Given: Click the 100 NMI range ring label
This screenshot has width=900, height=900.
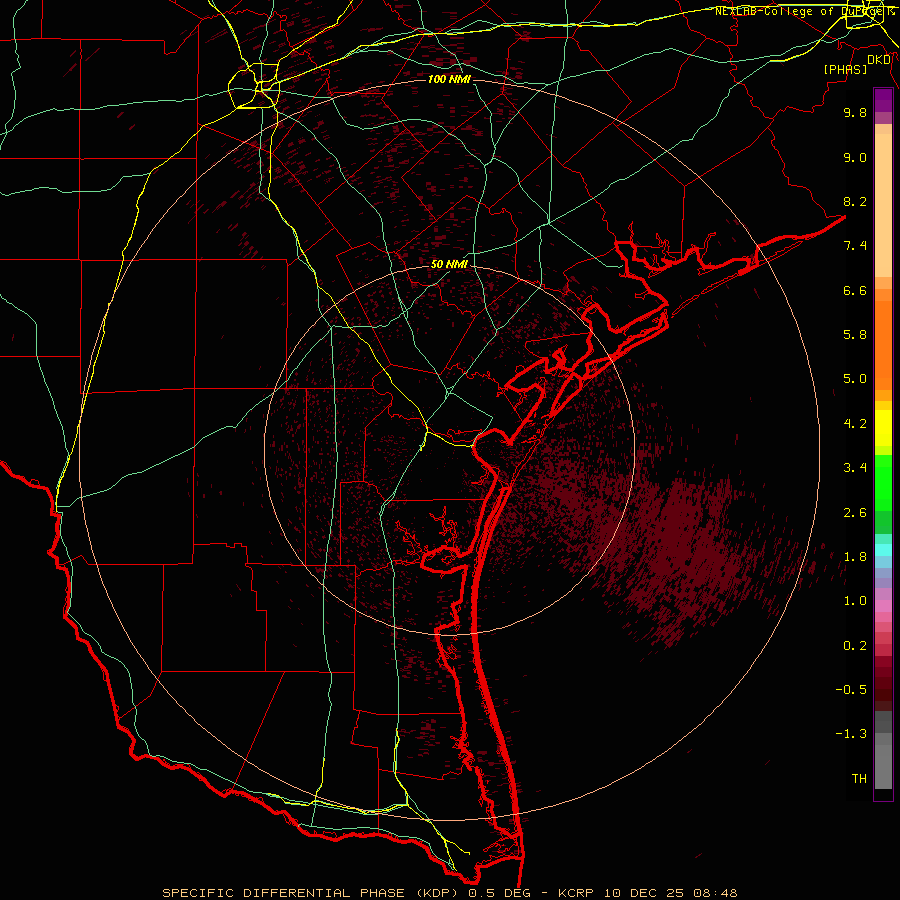Looking at the screenshot, I should click(449, 79).
